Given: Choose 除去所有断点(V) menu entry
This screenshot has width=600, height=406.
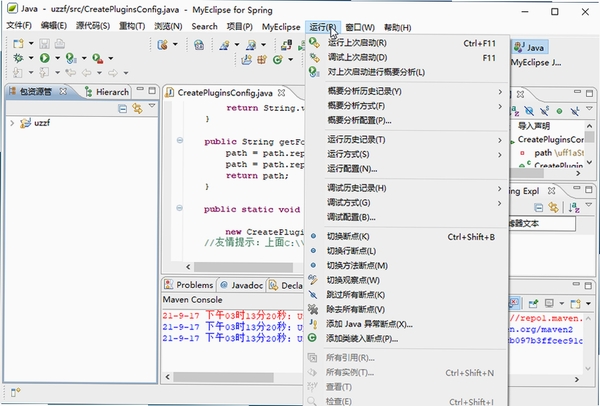Looking at the screenshot, I should pos(407,309).
